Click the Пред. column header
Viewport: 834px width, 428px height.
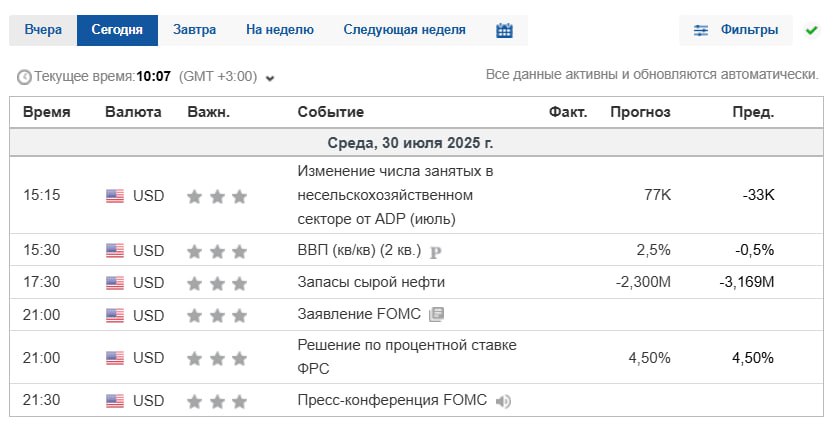753,112
